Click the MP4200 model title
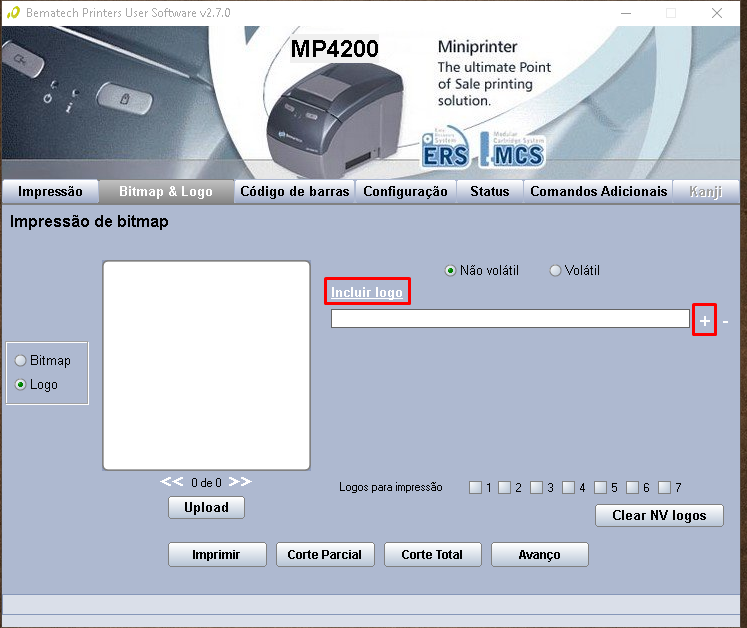 point(334,49)
